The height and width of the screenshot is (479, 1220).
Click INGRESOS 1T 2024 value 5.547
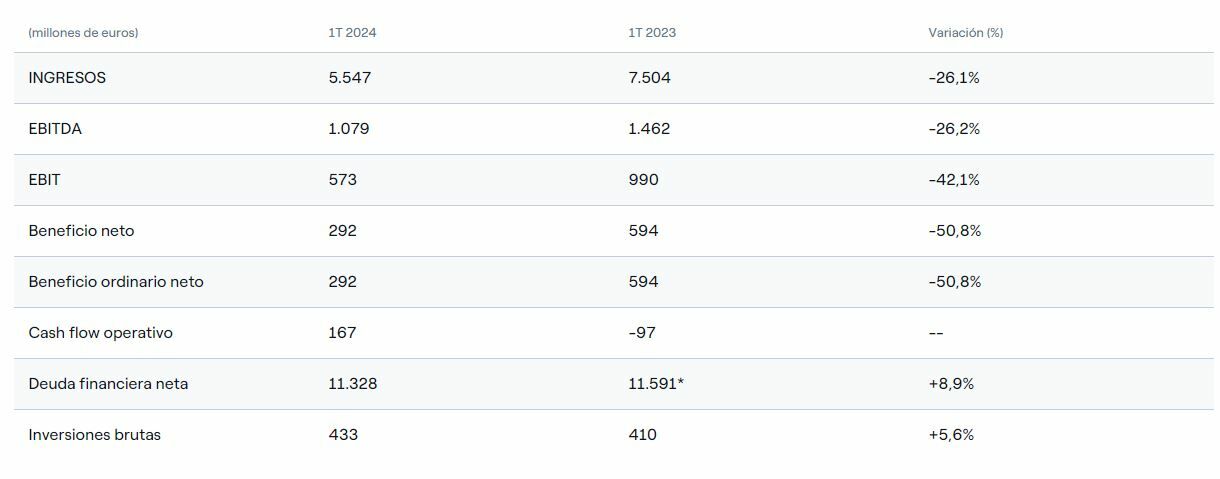[349, 78]
